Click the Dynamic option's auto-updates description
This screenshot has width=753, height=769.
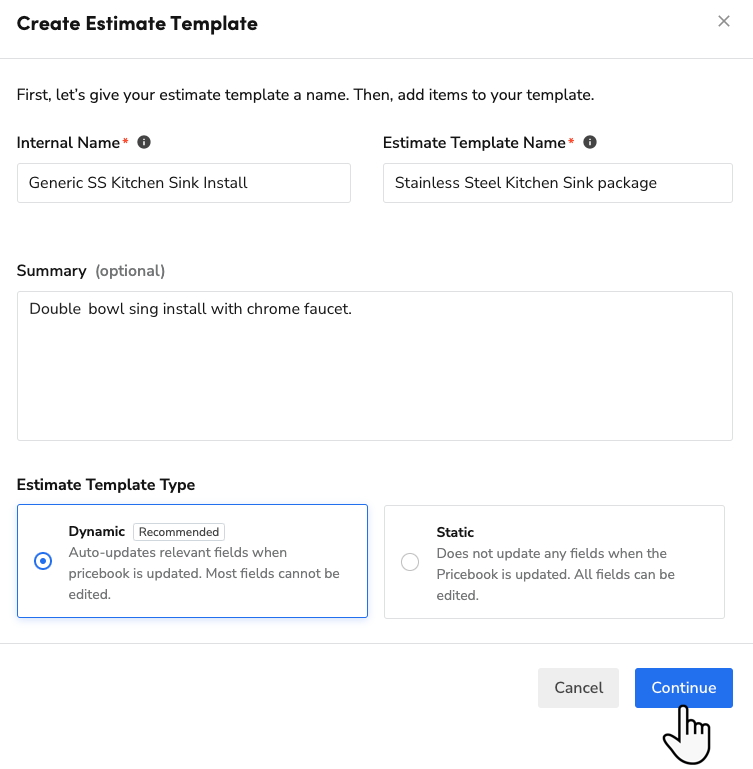click(x=204, y=573)
